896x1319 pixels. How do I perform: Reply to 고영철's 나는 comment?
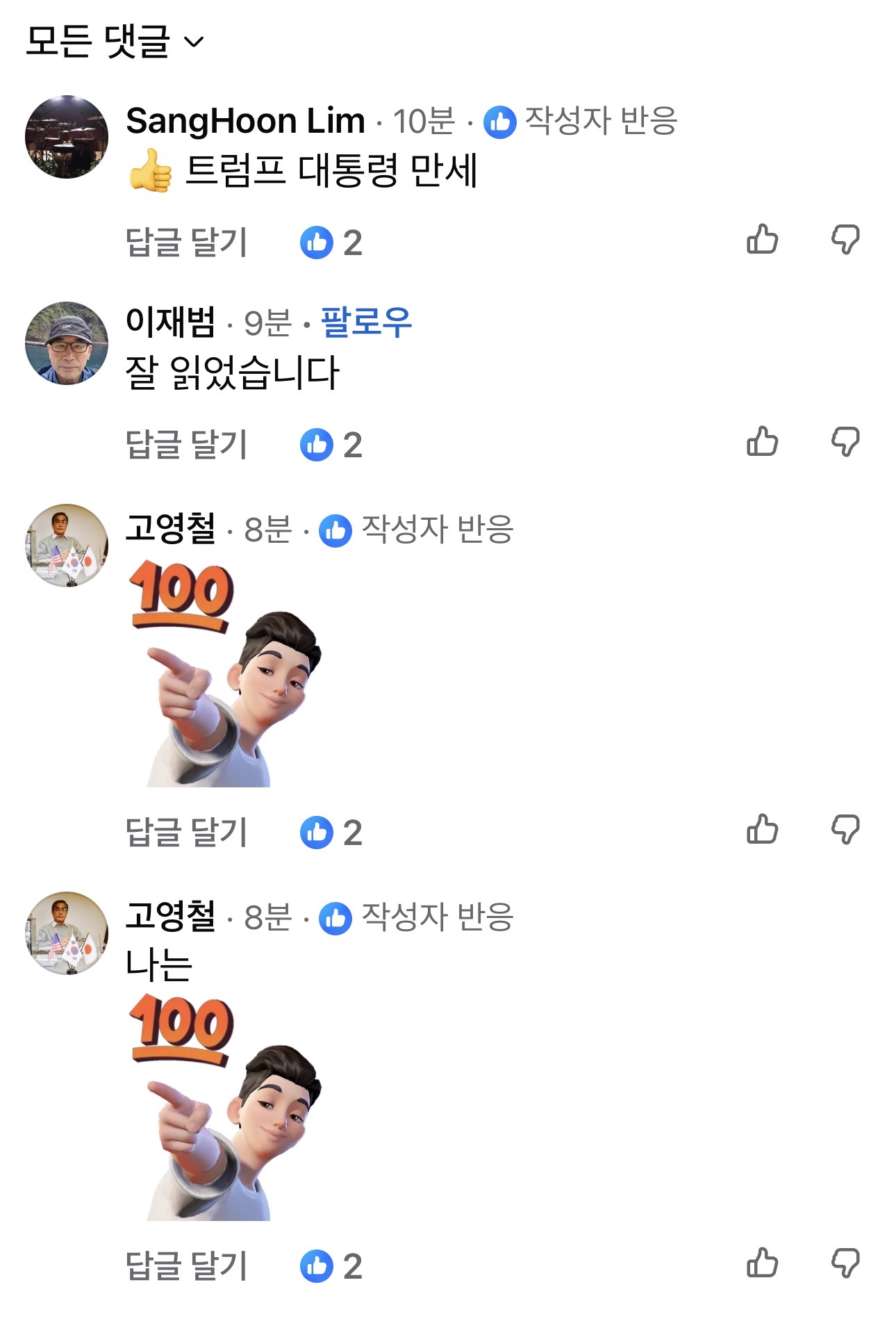(186, 1266)
